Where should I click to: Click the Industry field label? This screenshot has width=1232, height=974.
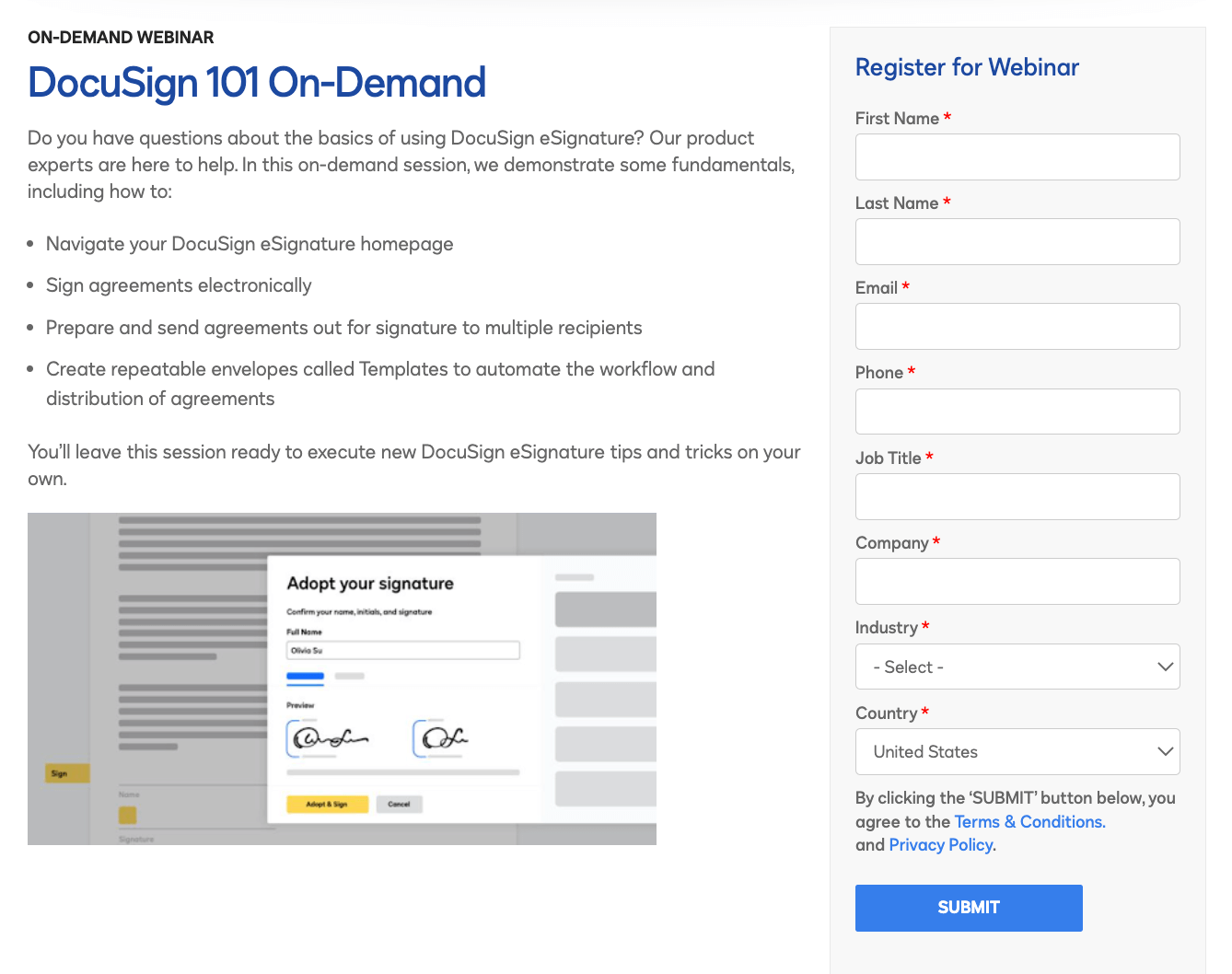[x=886, y=627]
